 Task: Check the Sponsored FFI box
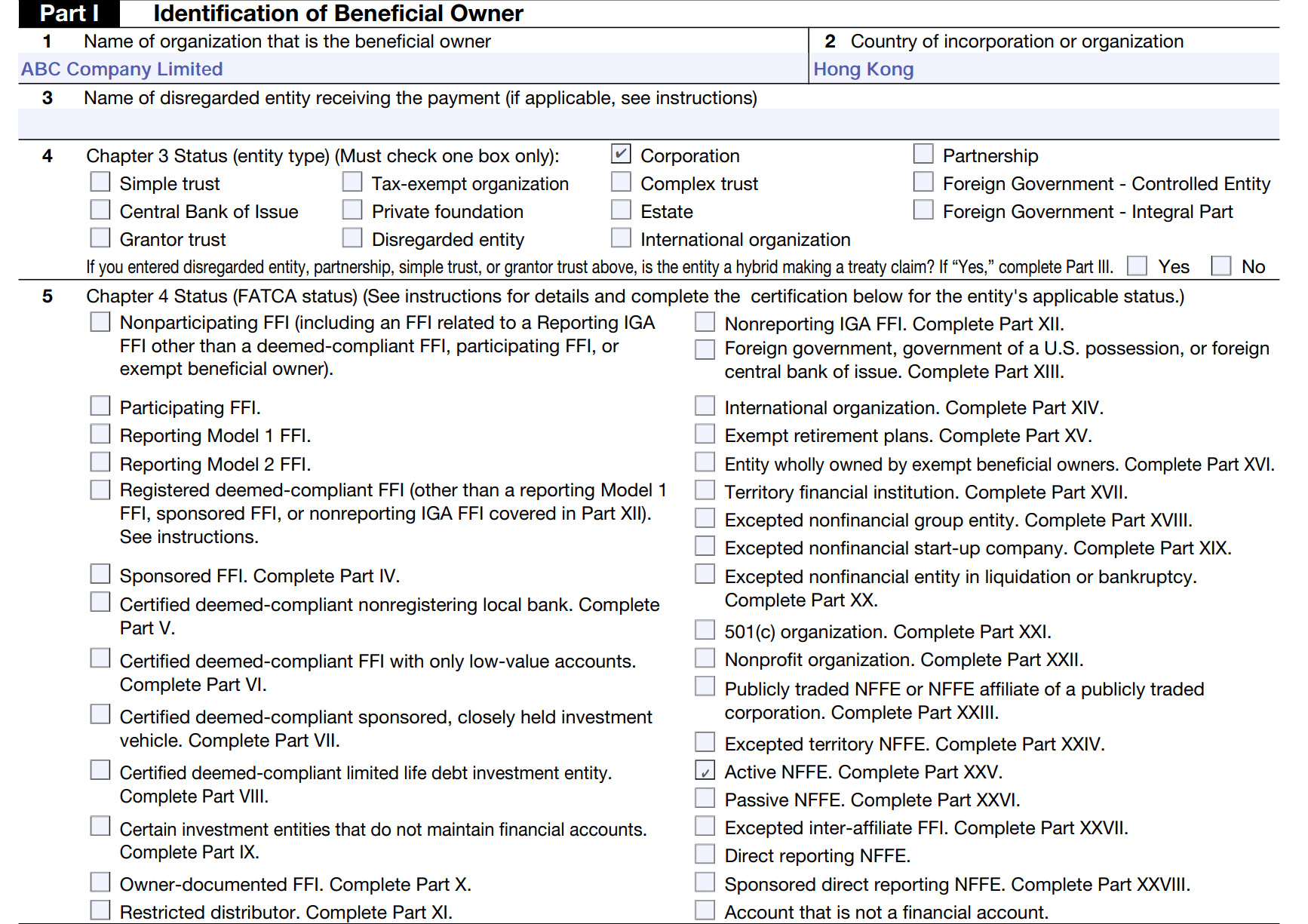coord(100,575)
